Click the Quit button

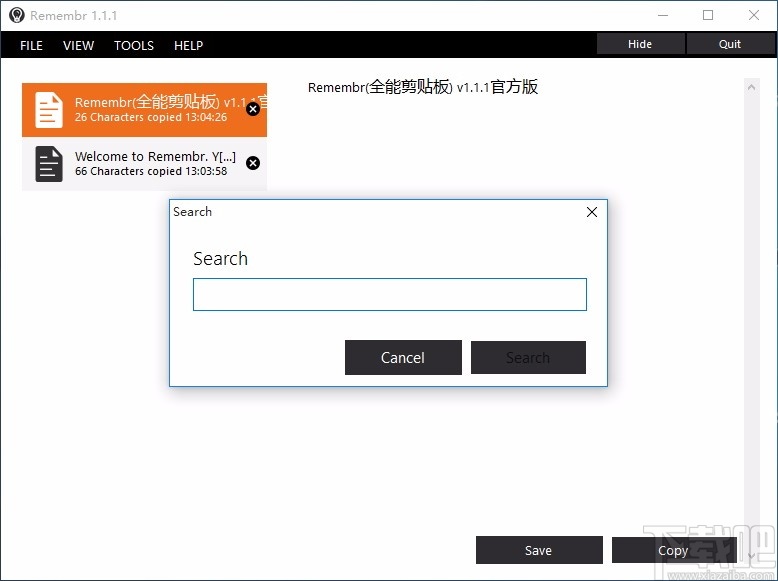pos(730,44)
